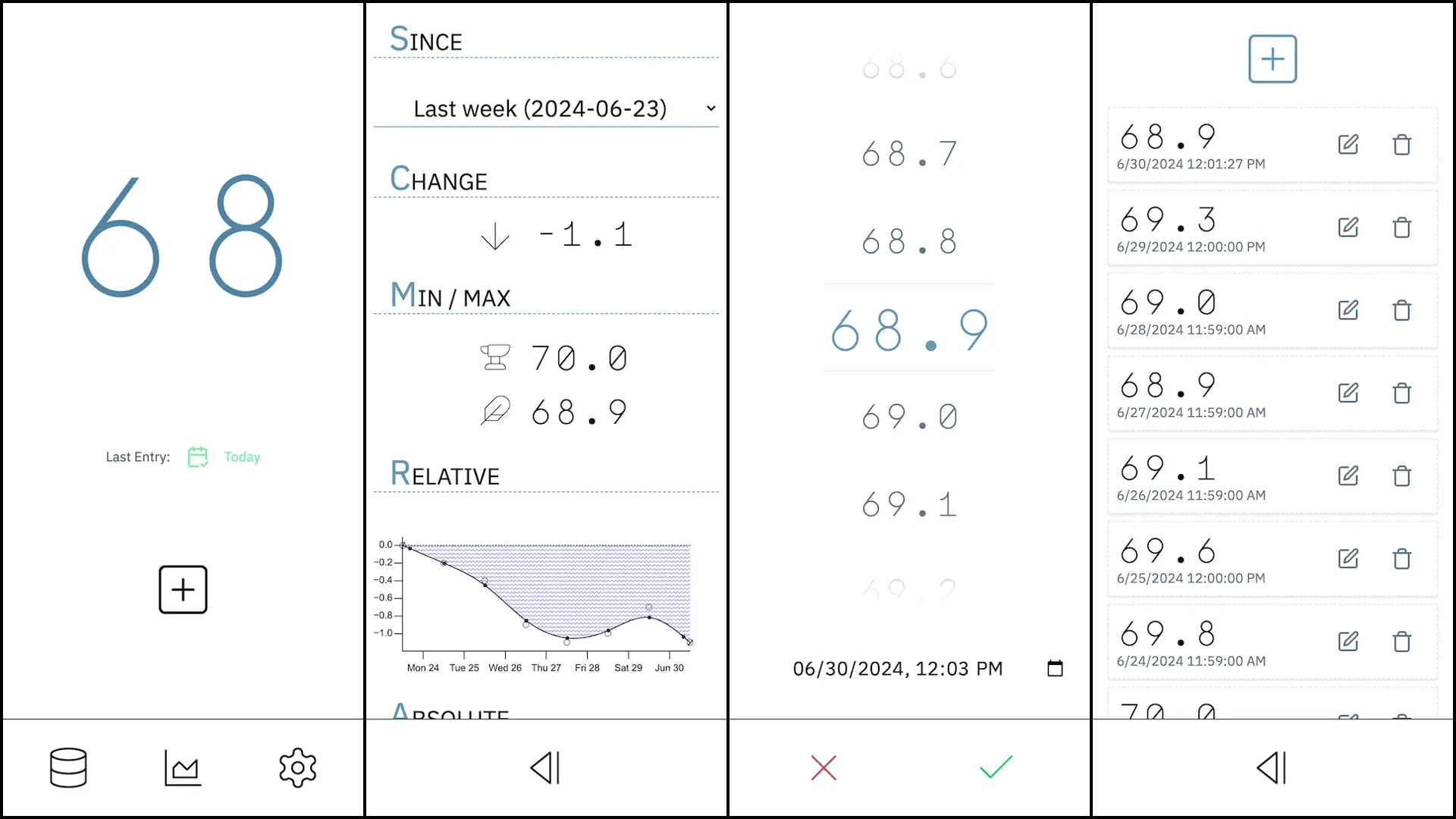Click the Today last entry link
1456x819 pixels.
(241, 457)
